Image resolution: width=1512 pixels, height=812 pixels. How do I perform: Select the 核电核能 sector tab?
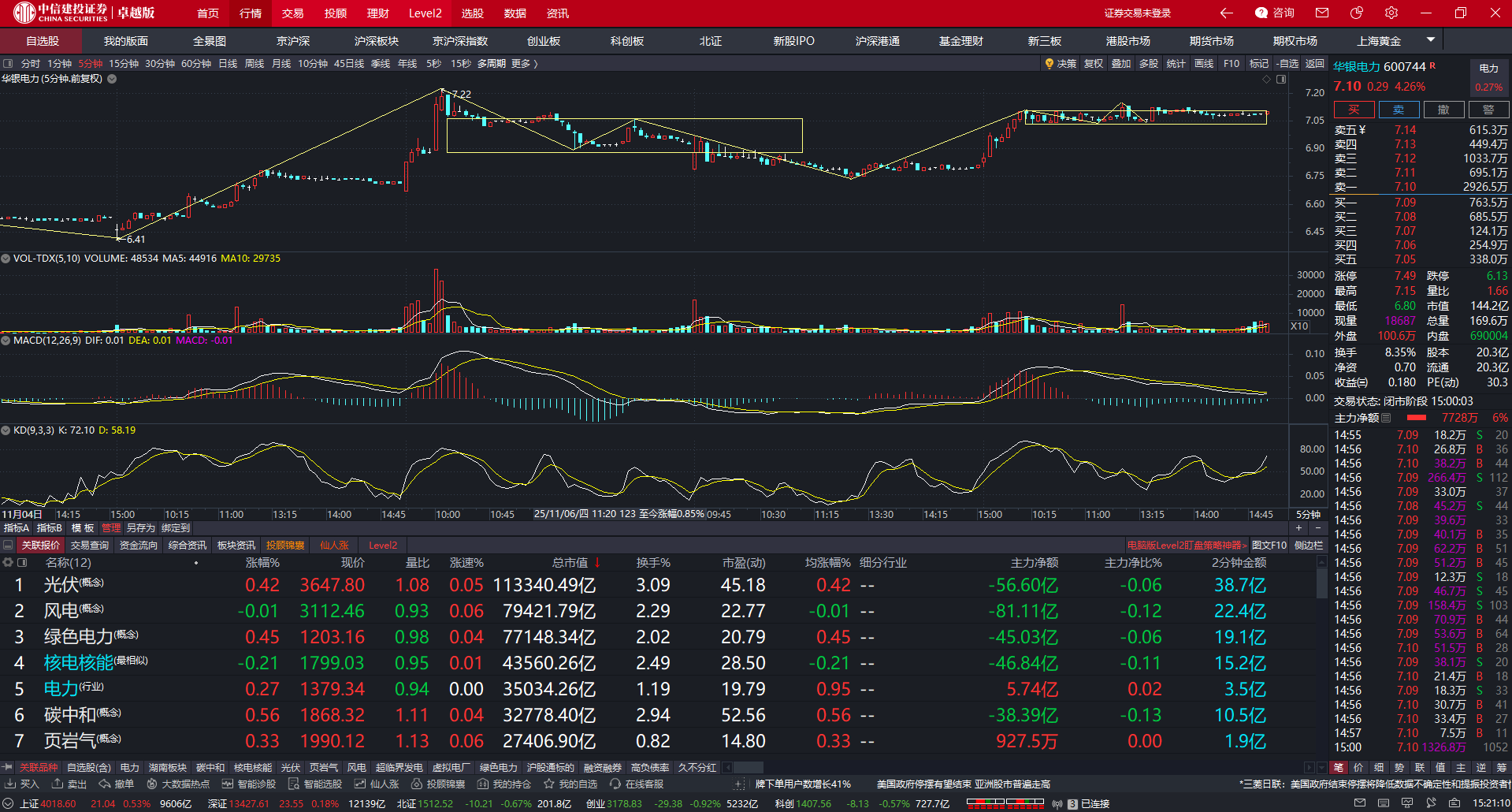(253, 767)
